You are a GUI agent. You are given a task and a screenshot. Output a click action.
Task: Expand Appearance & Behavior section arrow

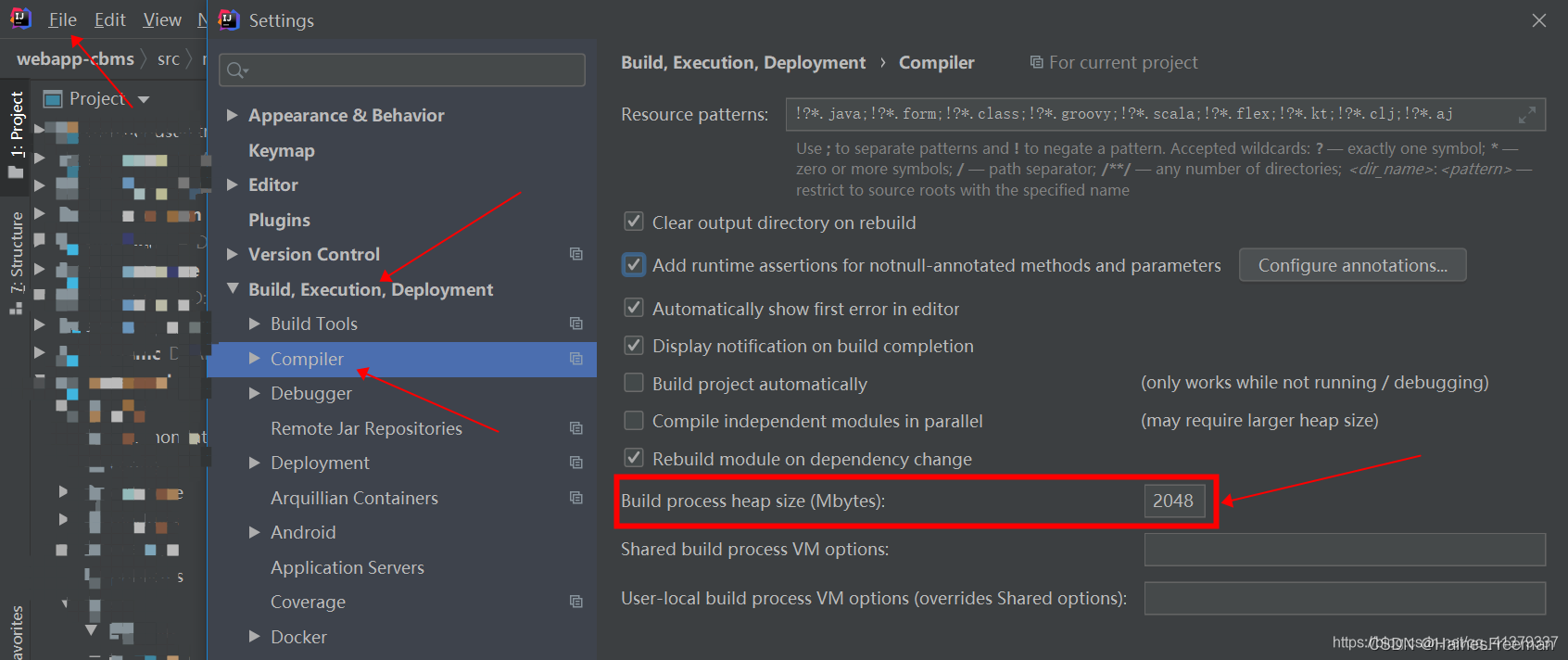233,115
